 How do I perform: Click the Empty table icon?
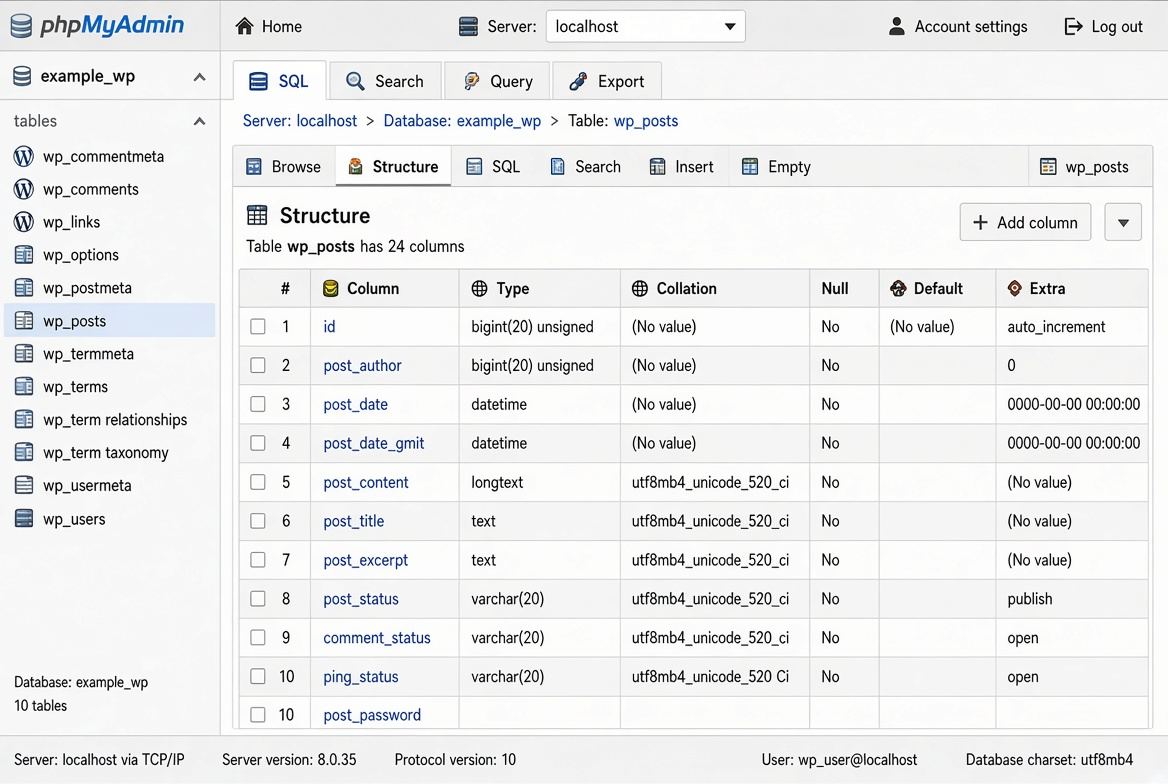click(x=749, y=167)
